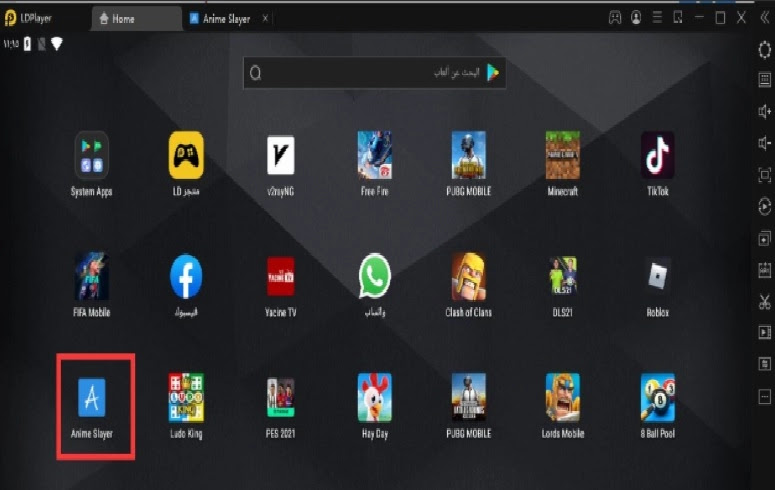The width and height of the screenshot is (775, 490).
Task: Launch Minecraft
Action: coord(562,155)
